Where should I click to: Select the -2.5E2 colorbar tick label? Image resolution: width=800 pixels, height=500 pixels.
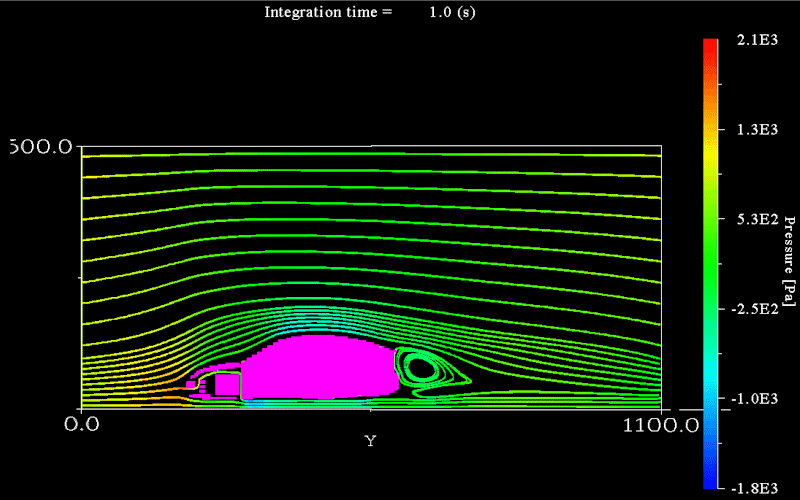tap(752, 308)
